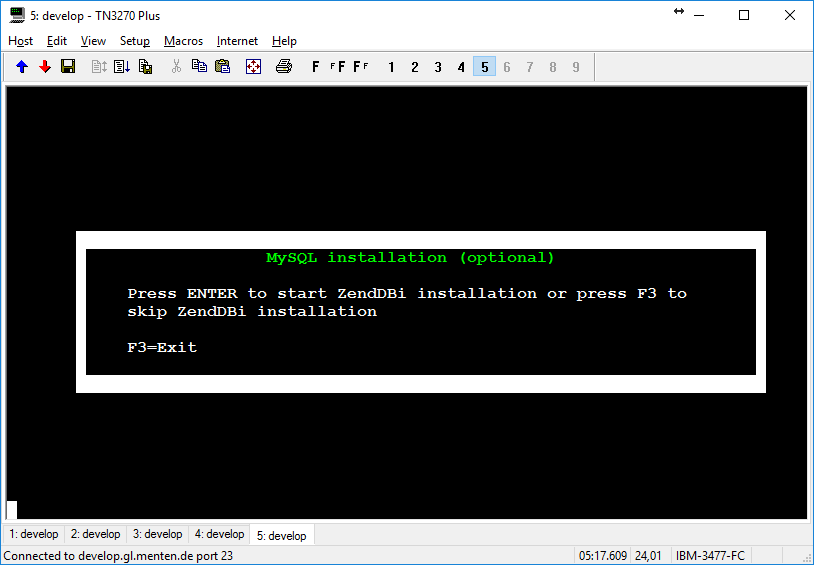814x565 pixels.
Task: Click the single large F font icon
Action: 316,67
